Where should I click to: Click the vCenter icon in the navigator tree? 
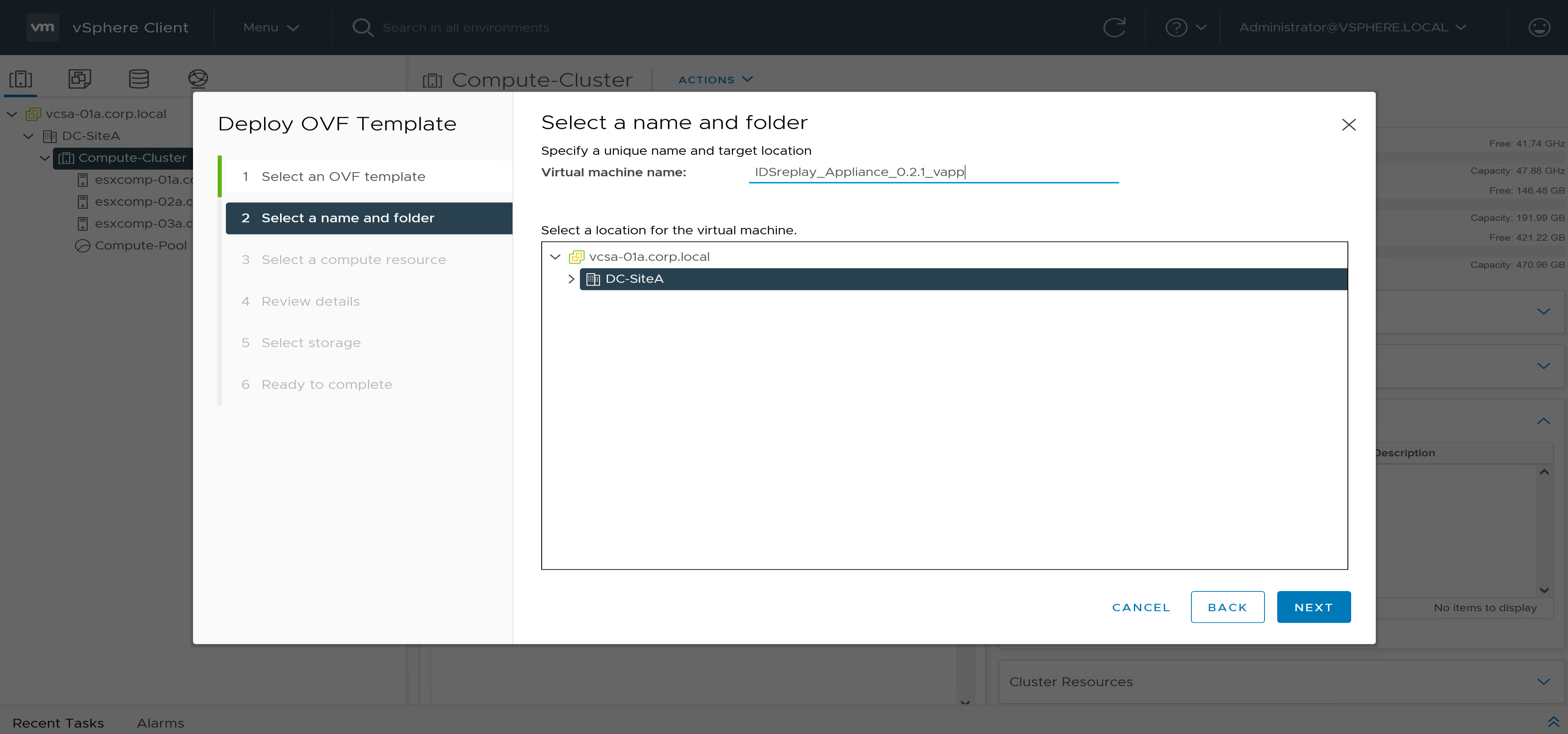pyautogui.click(x=34, y=114)
